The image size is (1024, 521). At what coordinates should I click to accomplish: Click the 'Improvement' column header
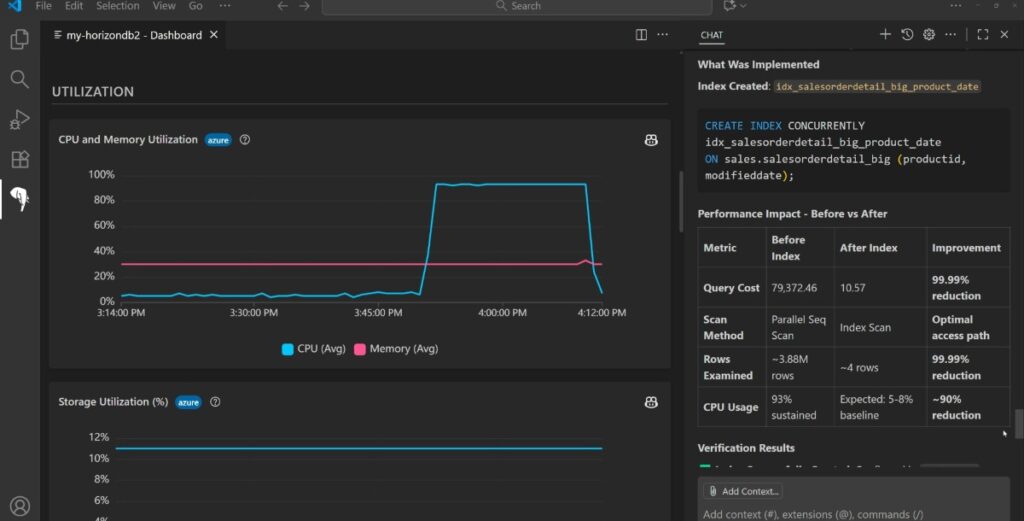click(966, 248)
